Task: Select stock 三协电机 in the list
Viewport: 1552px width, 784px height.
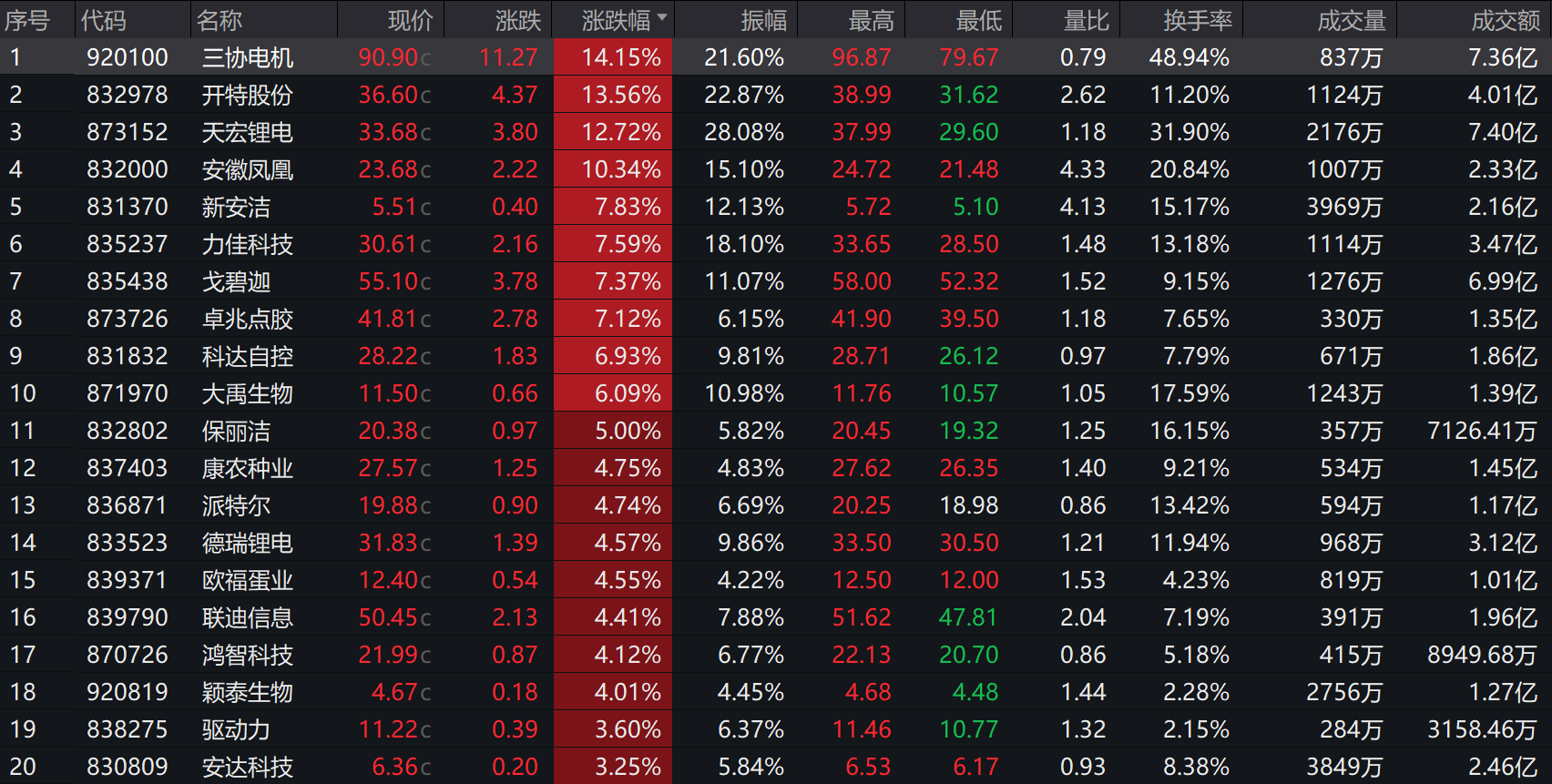Action: tap(248, 57)
